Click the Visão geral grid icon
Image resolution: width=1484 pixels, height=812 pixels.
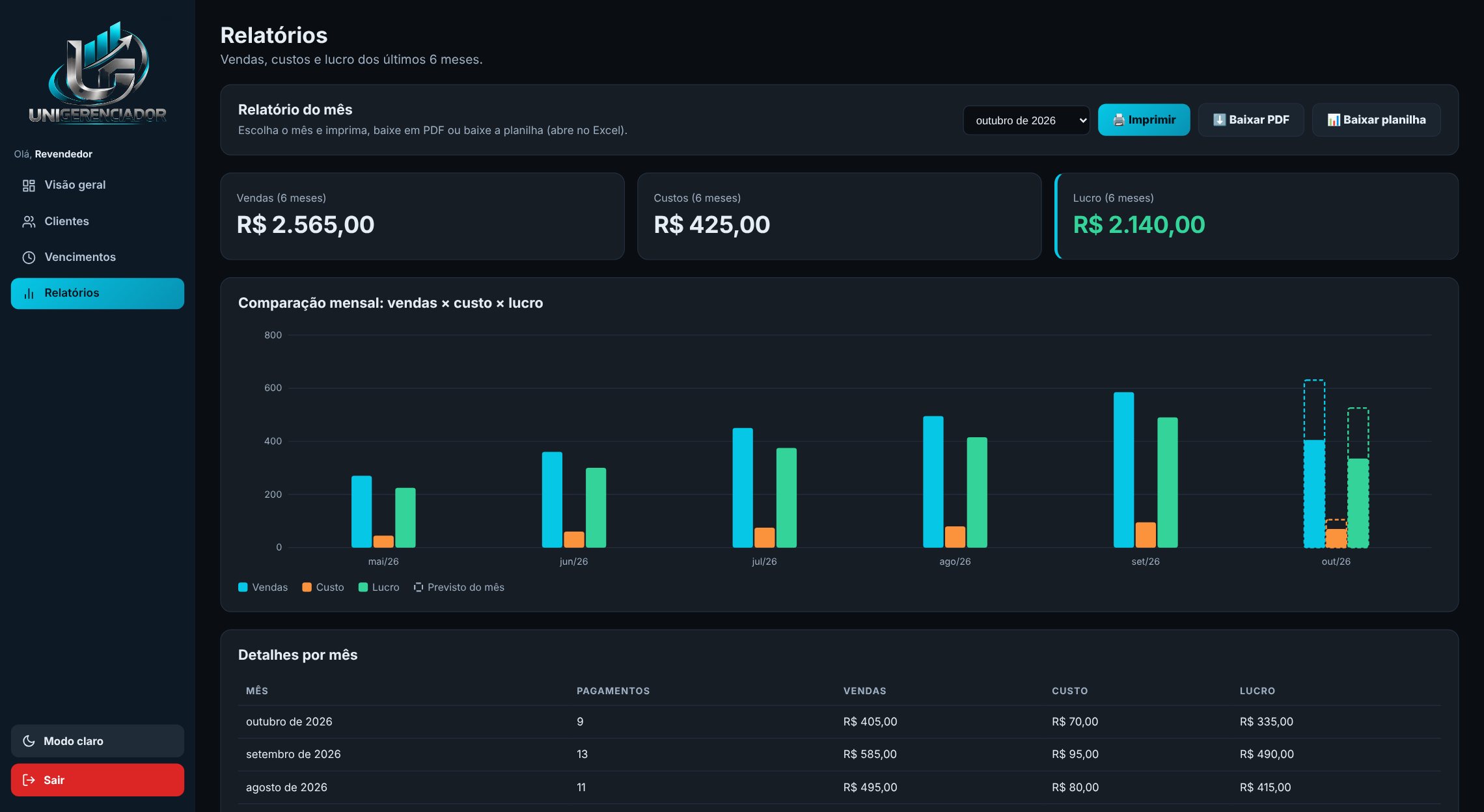tap(29, 185)
